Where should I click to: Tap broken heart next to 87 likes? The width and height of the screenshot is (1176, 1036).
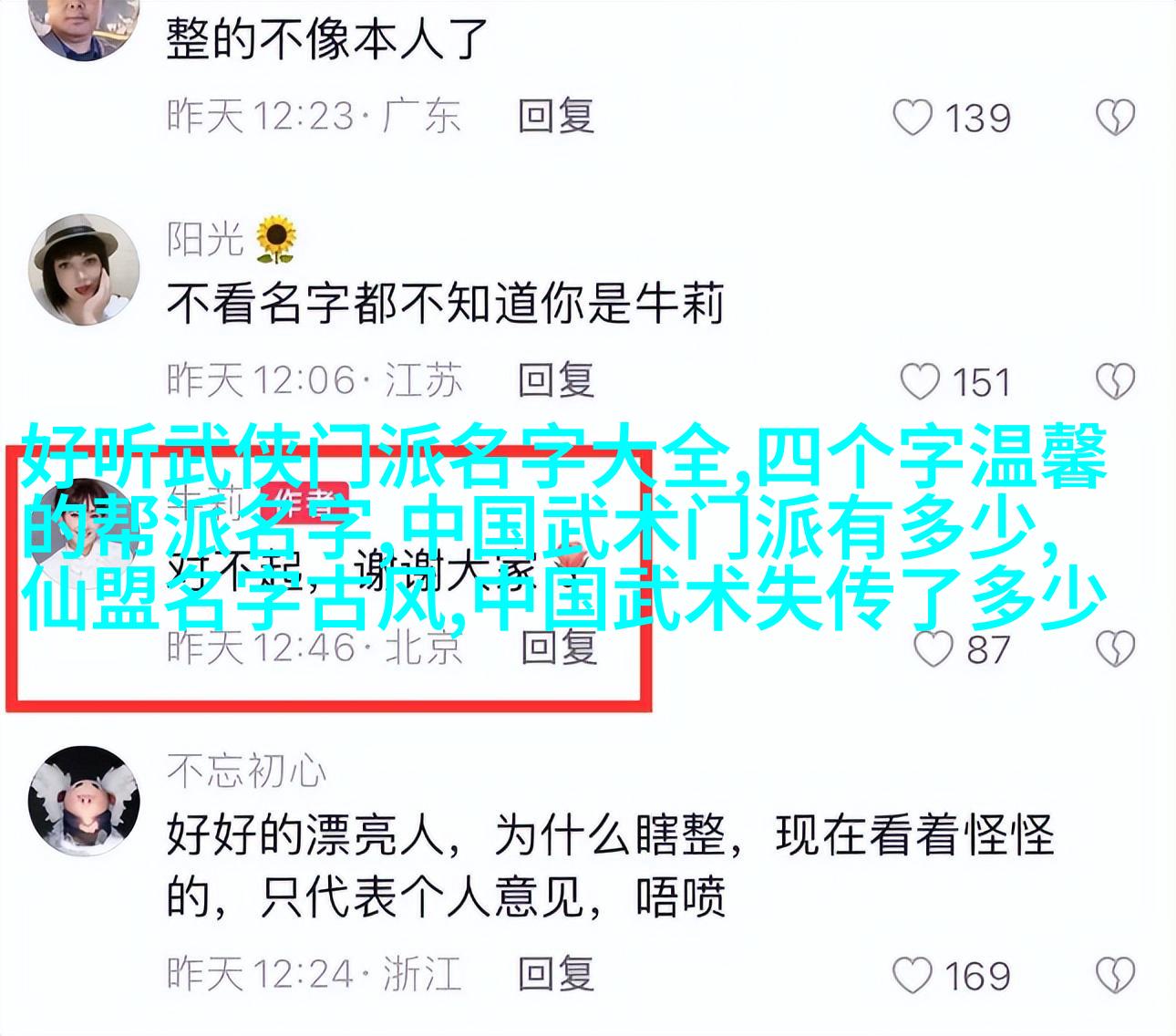coord(1115,648)
